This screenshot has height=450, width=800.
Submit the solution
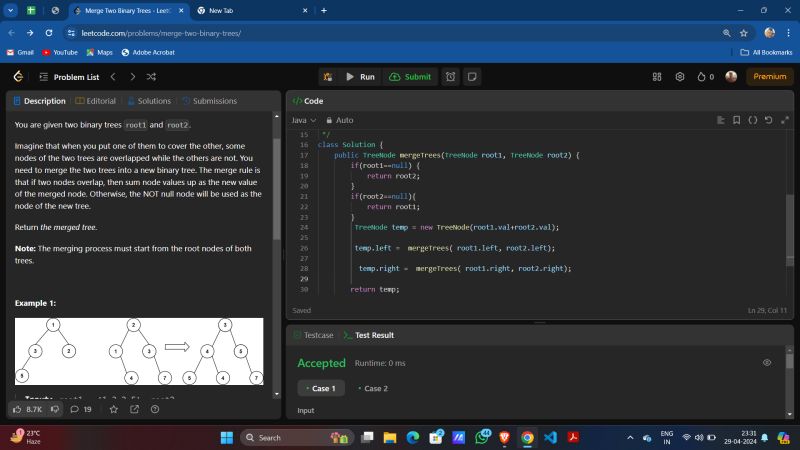tap(410, 77)
